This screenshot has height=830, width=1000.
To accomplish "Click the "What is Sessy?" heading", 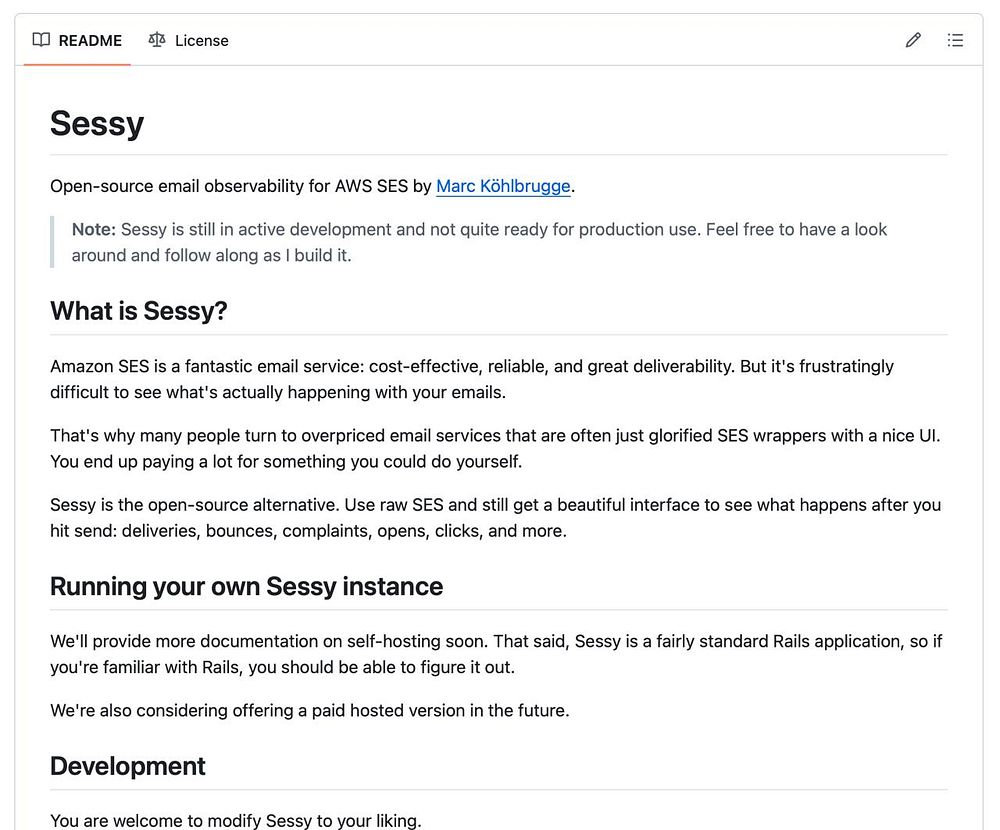I will click(x=139, y=311).
